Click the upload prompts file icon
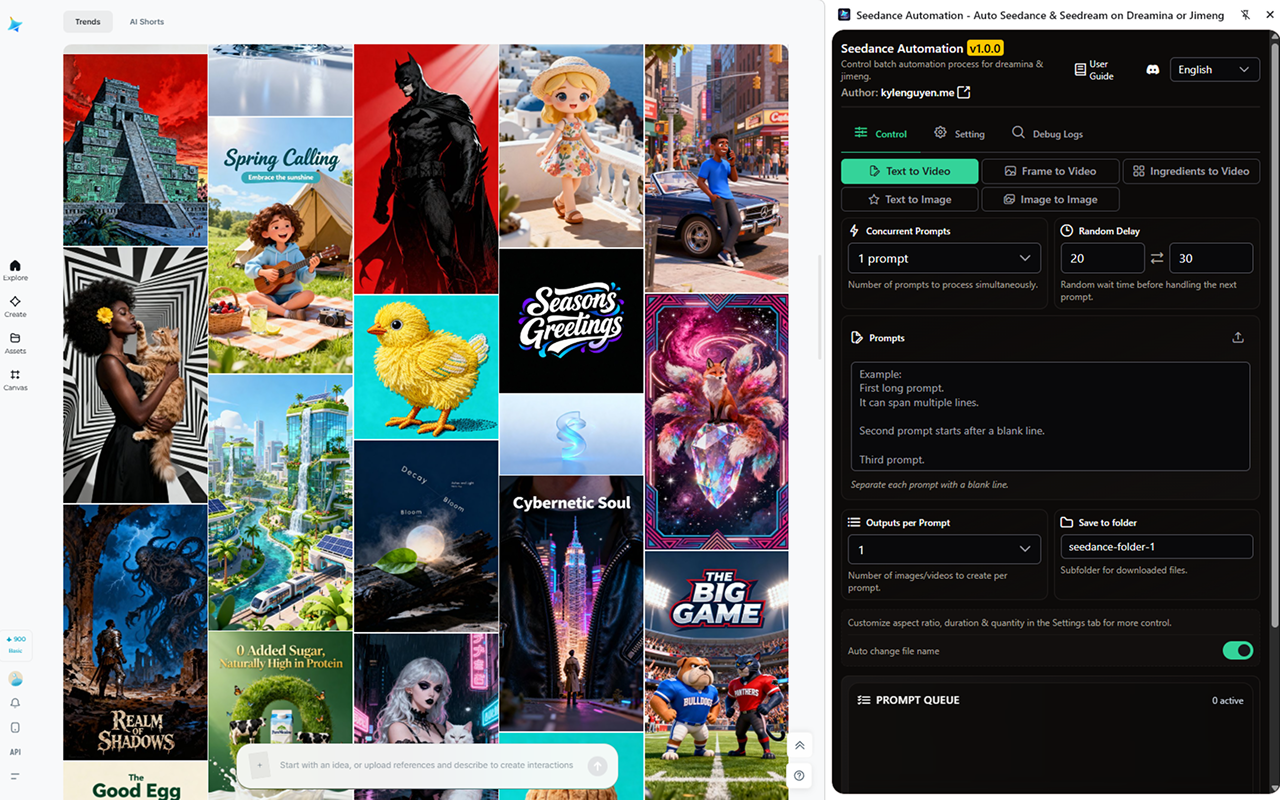This screenshot has height=800, width=1280. click(1238, 338)
